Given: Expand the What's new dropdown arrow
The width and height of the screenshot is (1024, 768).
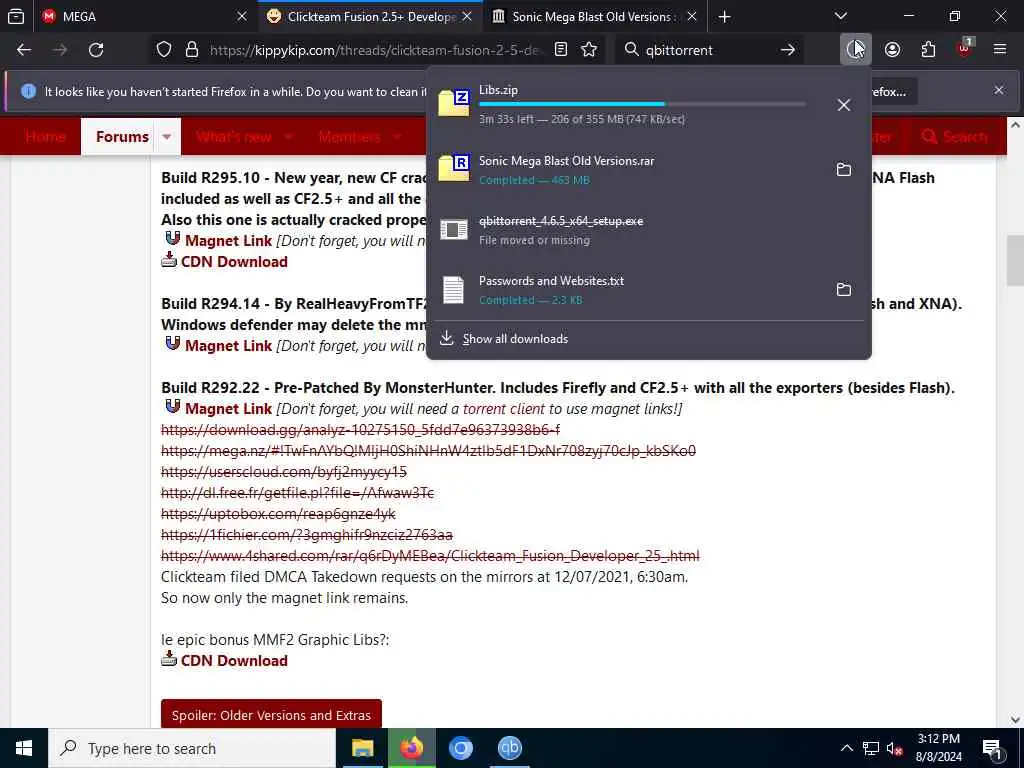Looking at the screenshot, I should [288, 136].
